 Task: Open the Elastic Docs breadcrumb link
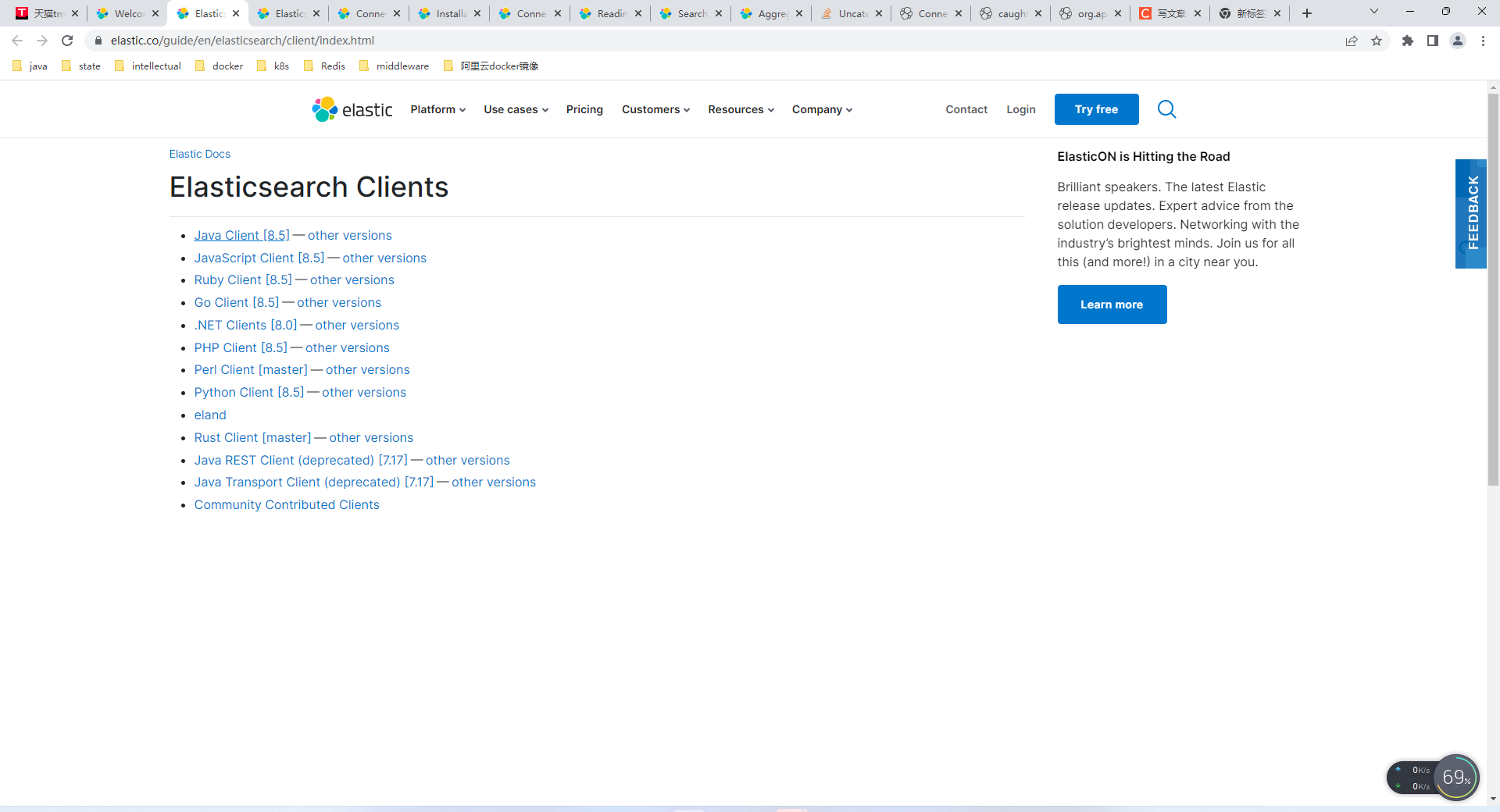point(200,154)
